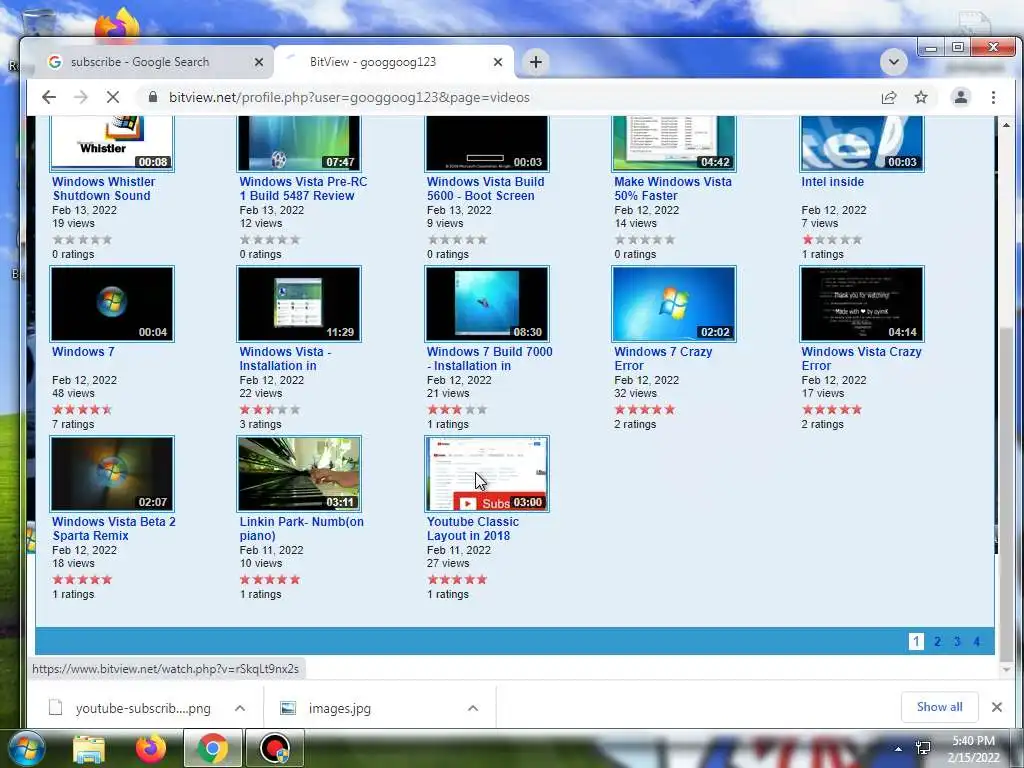Open Windows Vista Beta 2 Sparta Remix link
This screenshot has height=768, width=1024.
[x=114, y=528]
